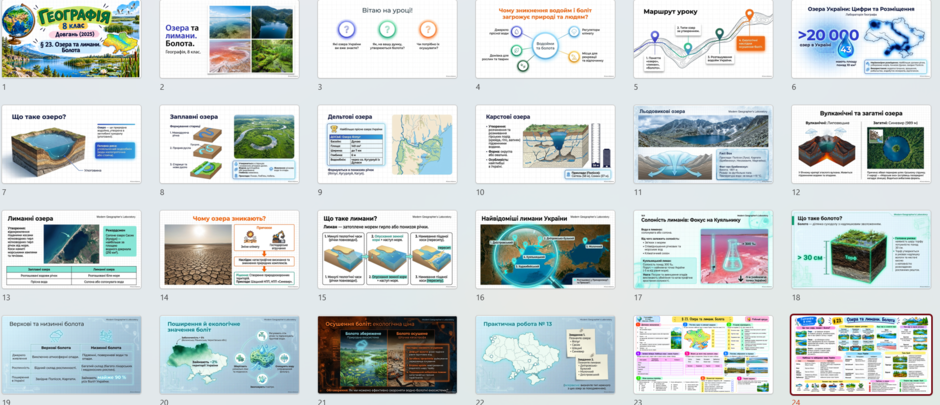Click 'Верхові та низинні болота' slide thumbnail

(71, 355)
